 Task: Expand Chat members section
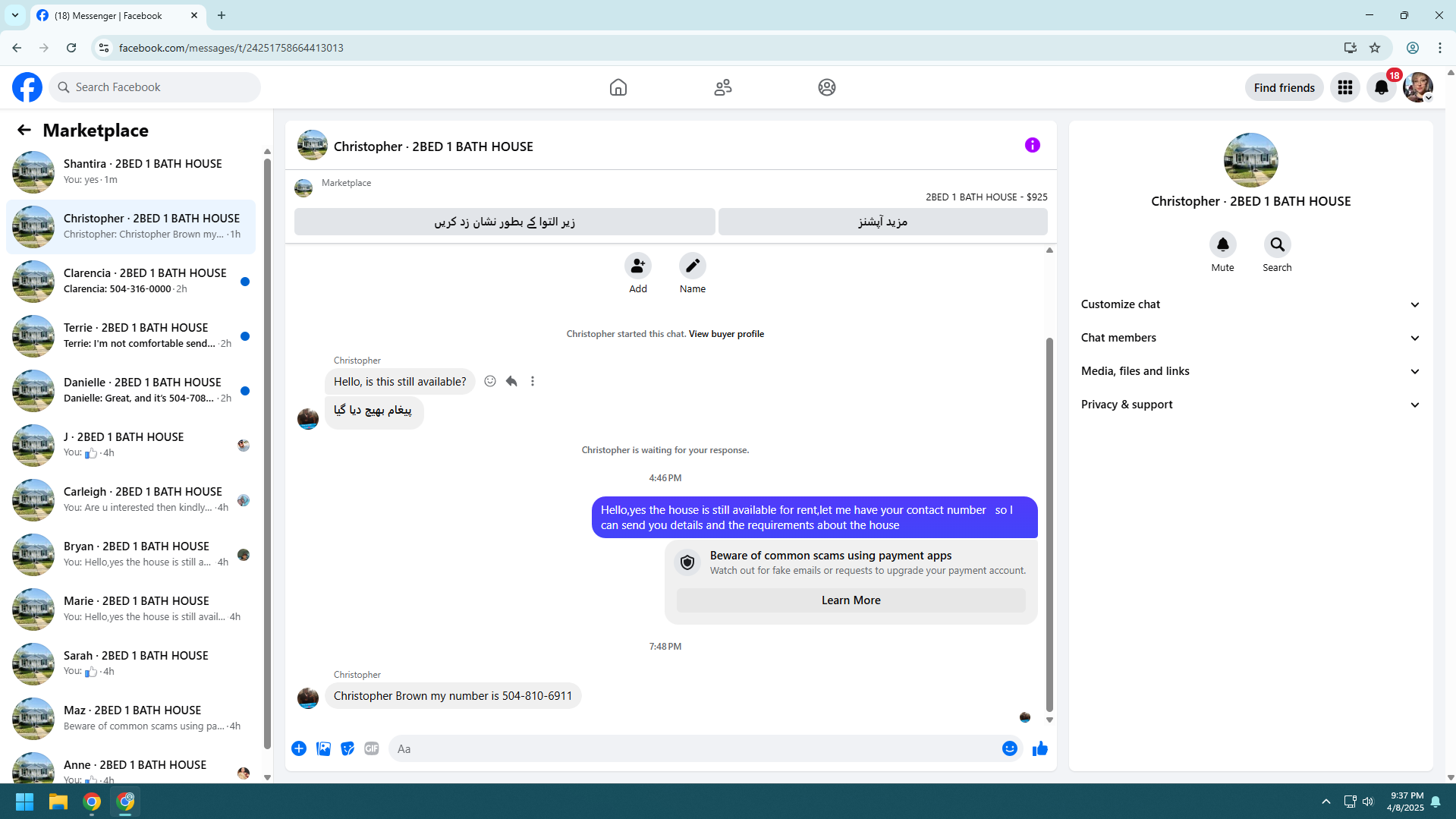pos(1250,338)
